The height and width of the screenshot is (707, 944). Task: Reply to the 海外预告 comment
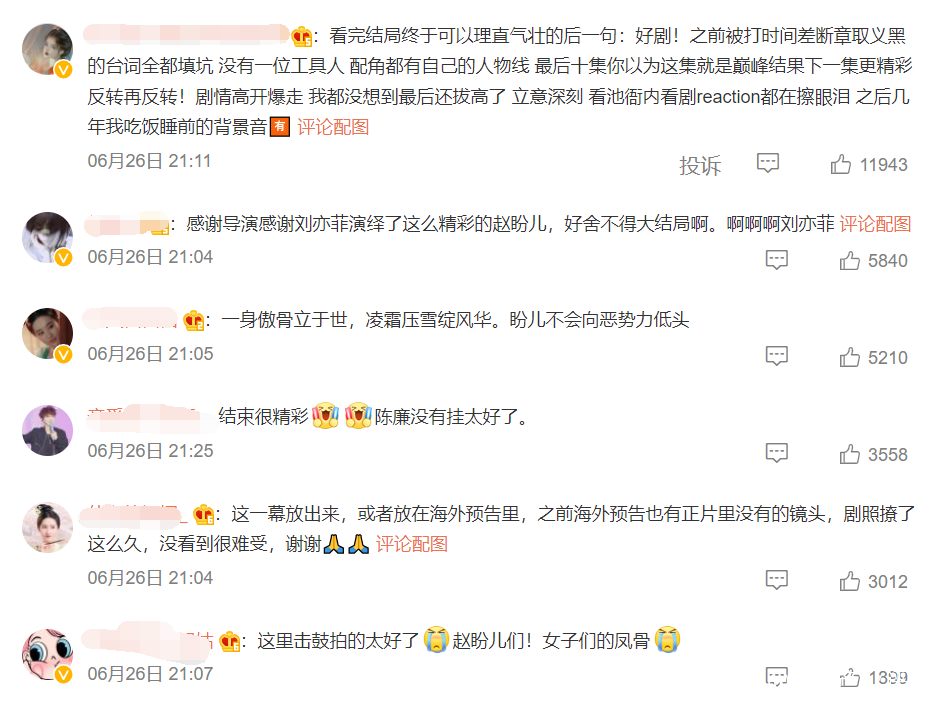point(777,580)
